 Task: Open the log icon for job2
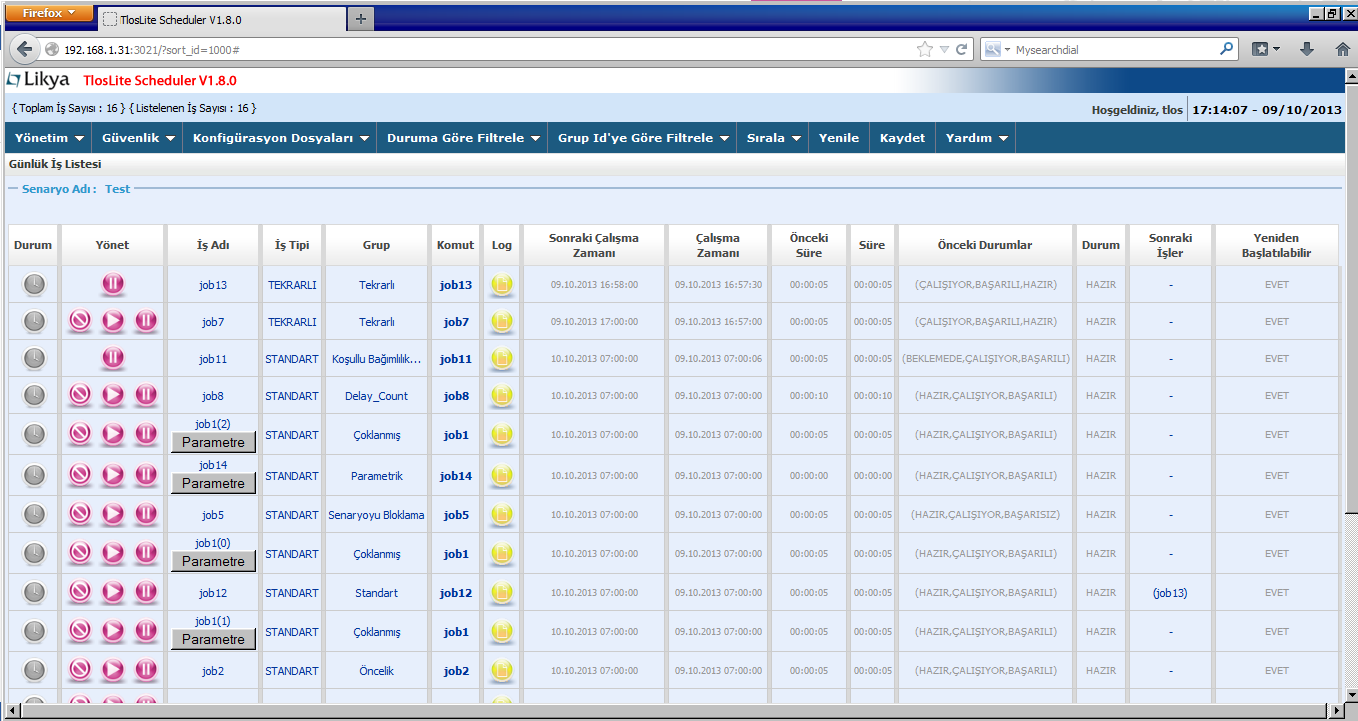point(502,670)
